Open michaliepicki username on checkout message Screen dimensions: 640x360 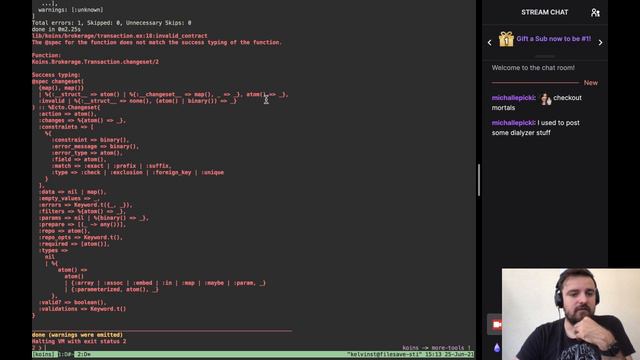513,98
